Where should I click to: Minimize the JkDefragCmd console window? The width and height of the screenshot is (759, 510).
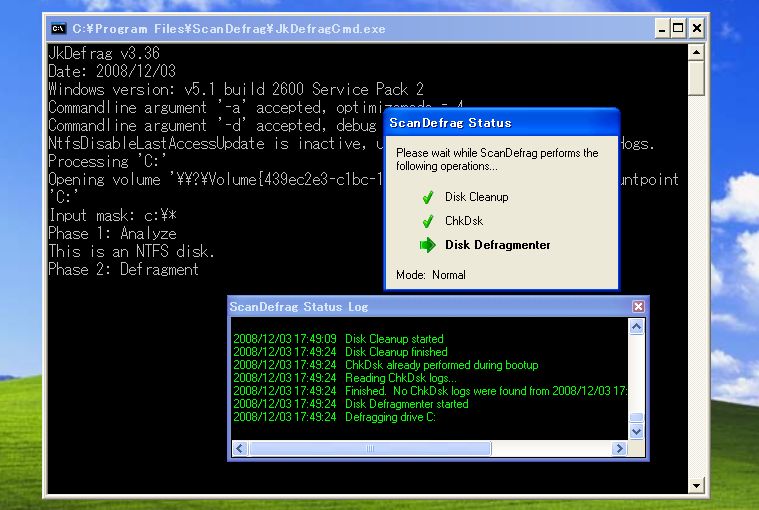tap(662, 29)
